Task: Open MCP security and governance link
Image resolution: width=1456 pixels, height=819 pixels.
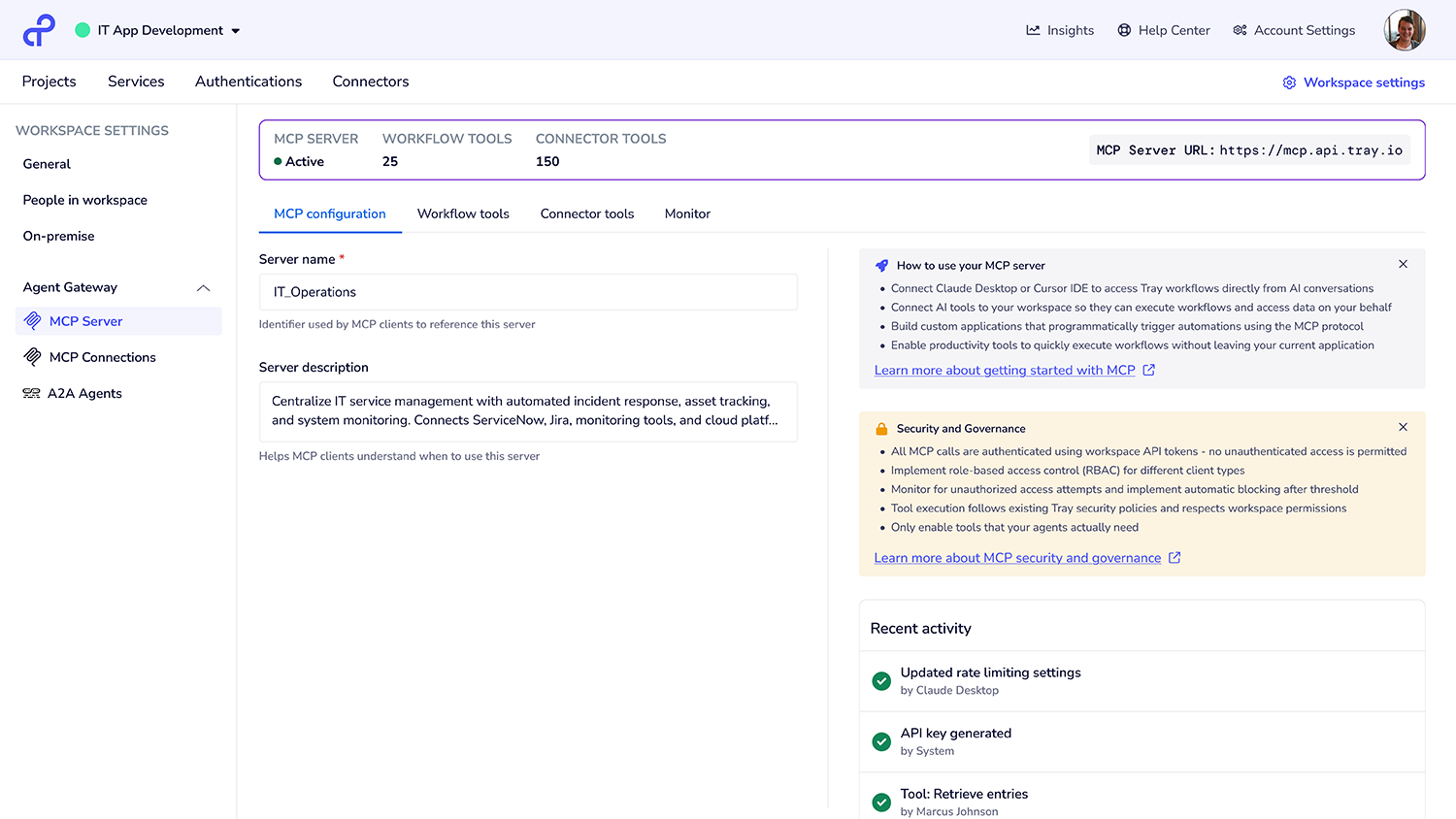Action: pyautogui.click(x=1017, y=558)
